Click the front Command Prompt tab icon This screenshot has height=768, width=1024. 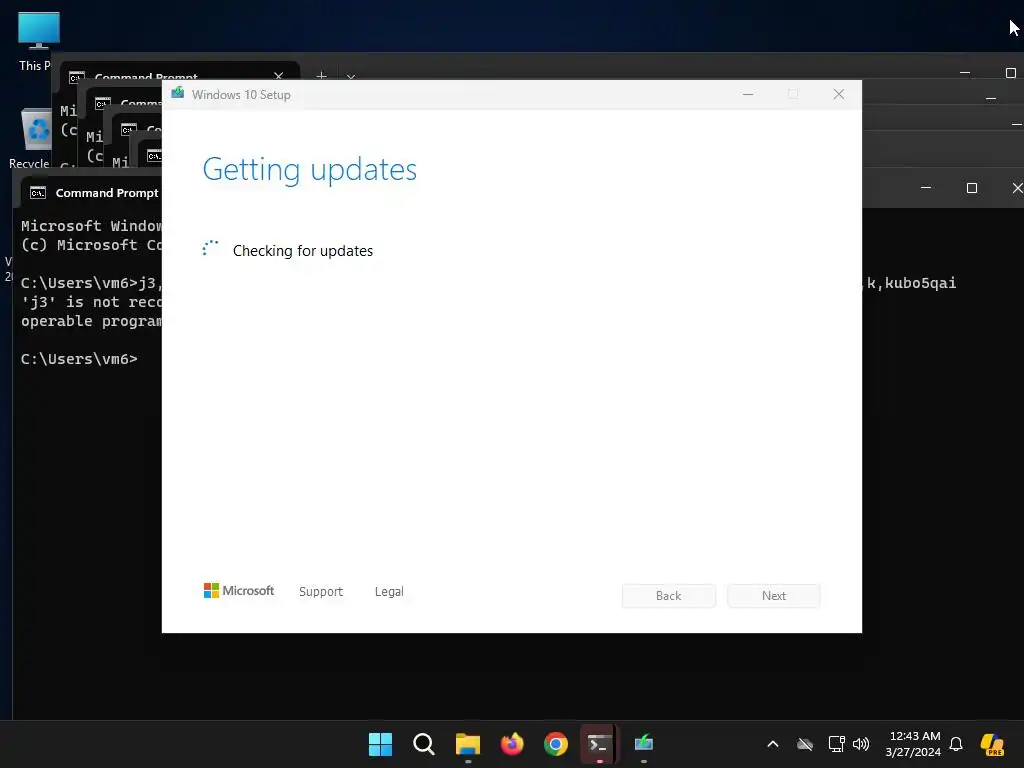(x=38, y=193)
